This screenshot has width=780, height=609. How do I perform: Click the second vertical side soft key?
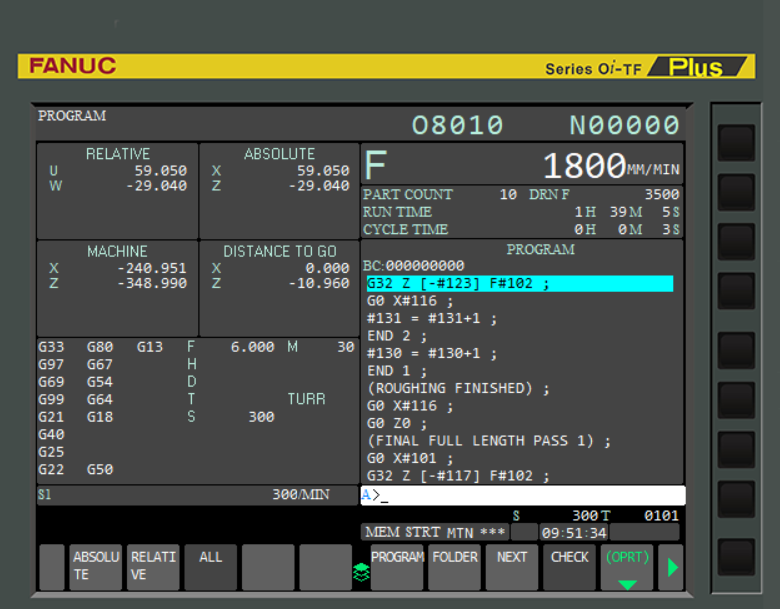(736, 192)
